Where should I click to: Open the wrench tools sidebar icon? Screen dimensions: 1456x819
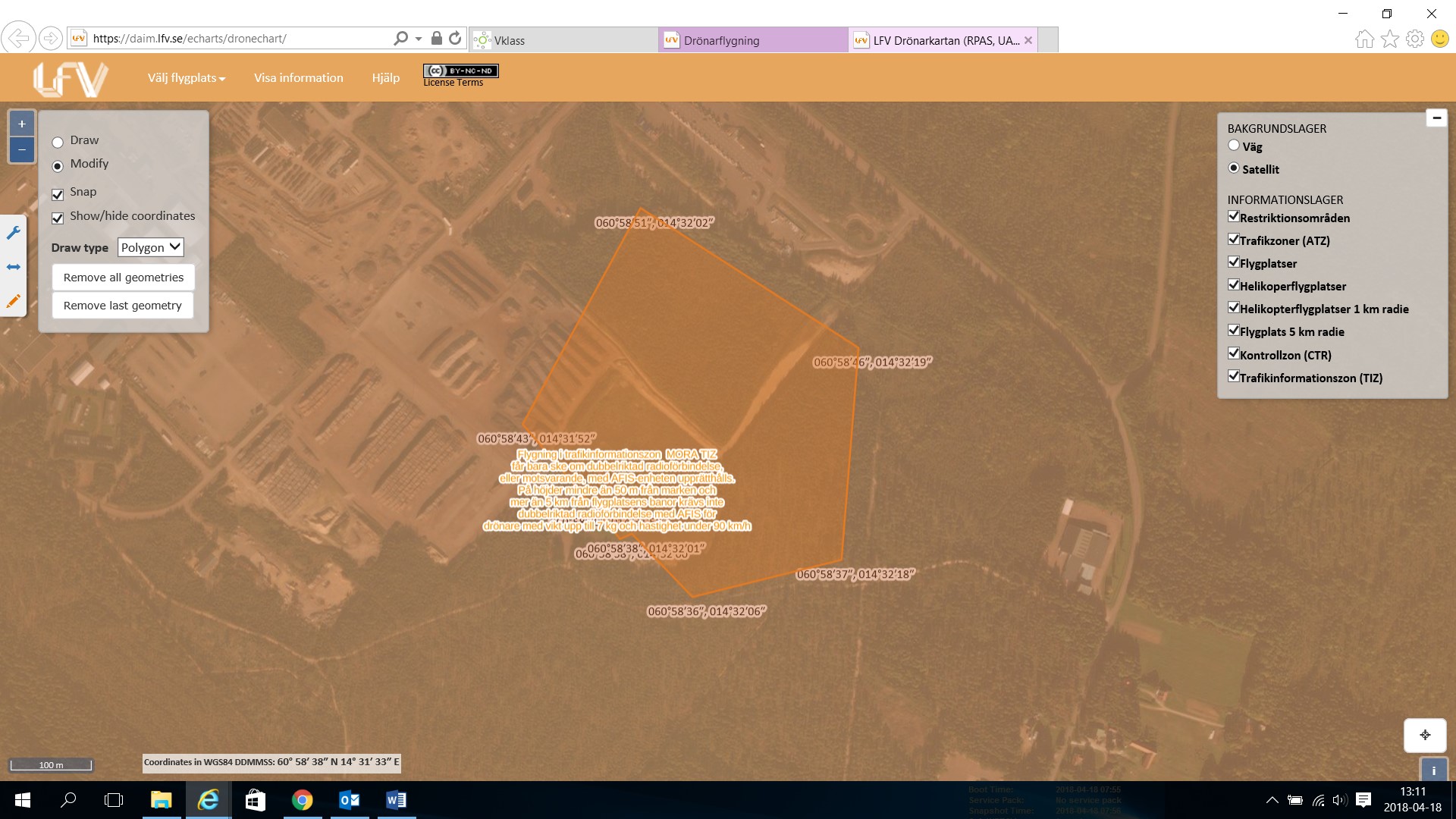tap(13, 232)
